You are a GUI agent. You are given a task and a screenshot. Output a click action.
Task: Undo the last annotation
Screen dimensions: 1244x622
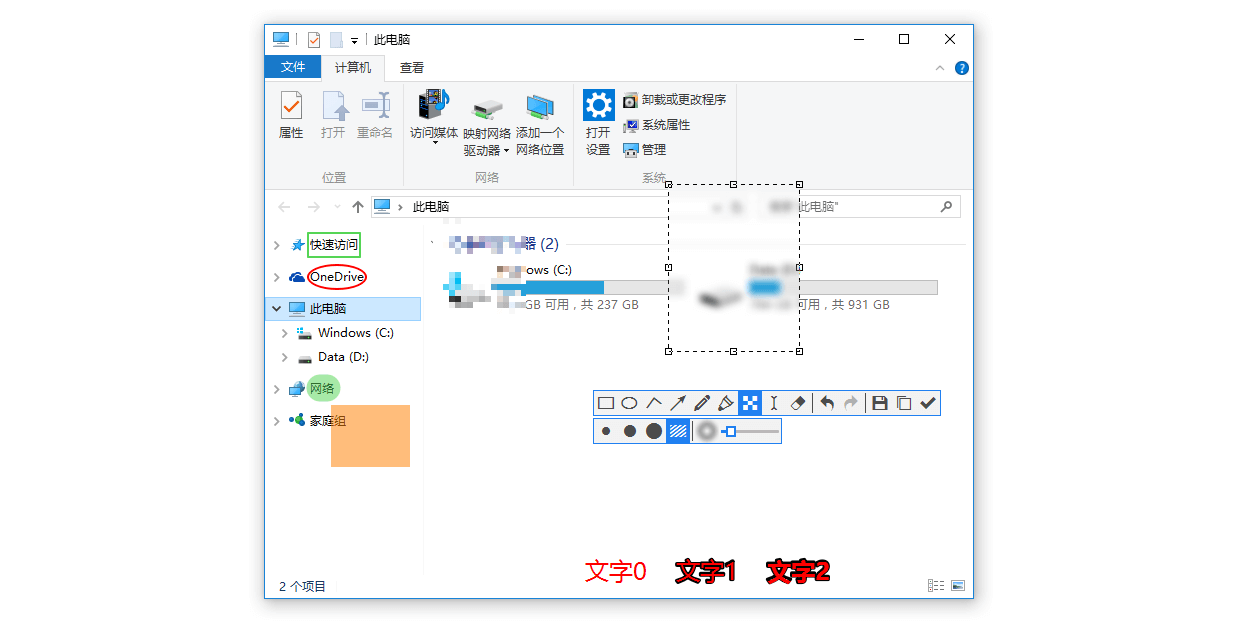coord(827,403)
